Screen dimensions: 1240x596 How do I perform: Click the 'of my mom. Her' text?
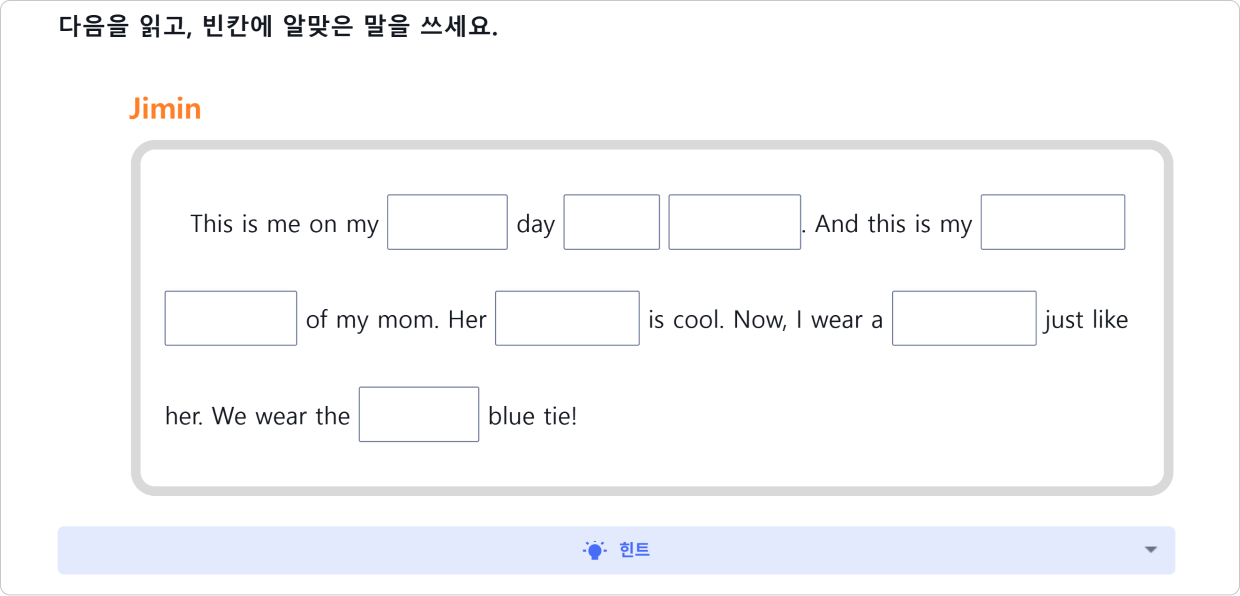tap(396, 320)
